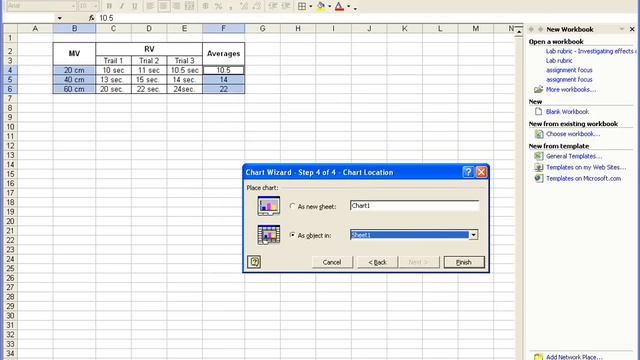Click the fx Insert Function icon
This screenshot has width=640, height=360.
[x=91, y=18]
